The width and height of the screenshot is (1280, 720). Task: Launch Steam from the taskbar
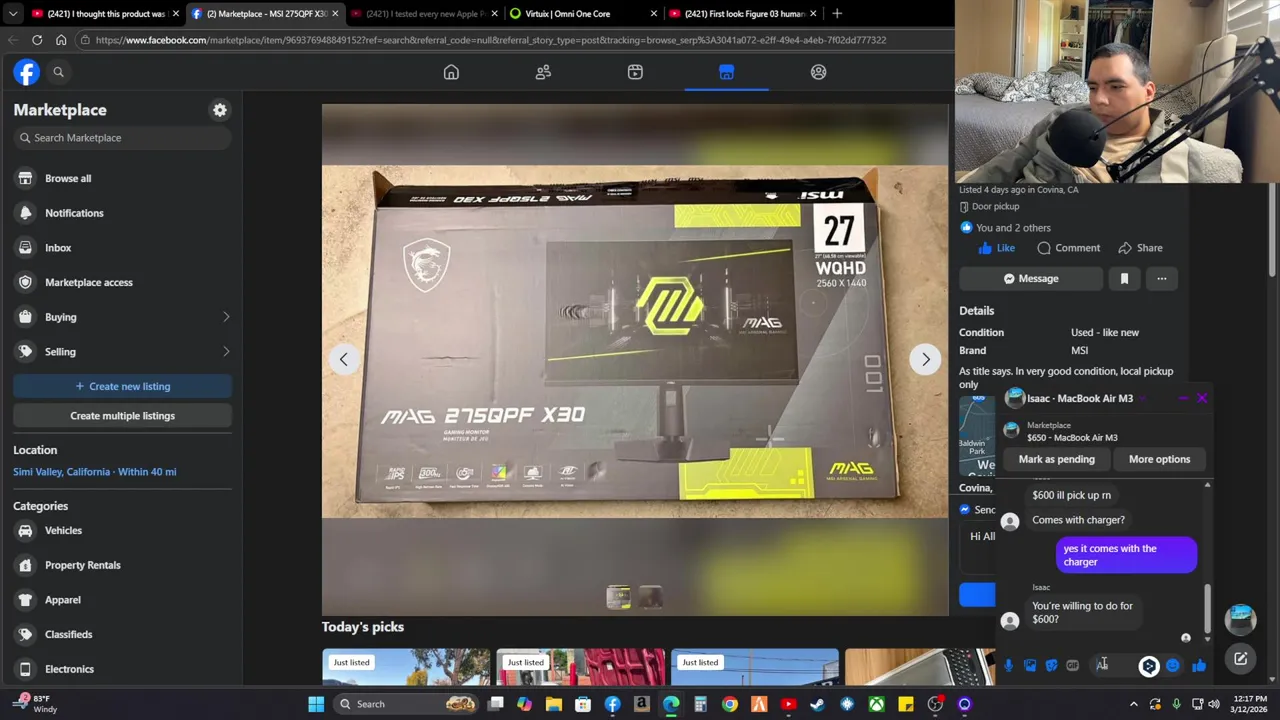point(817,704)
